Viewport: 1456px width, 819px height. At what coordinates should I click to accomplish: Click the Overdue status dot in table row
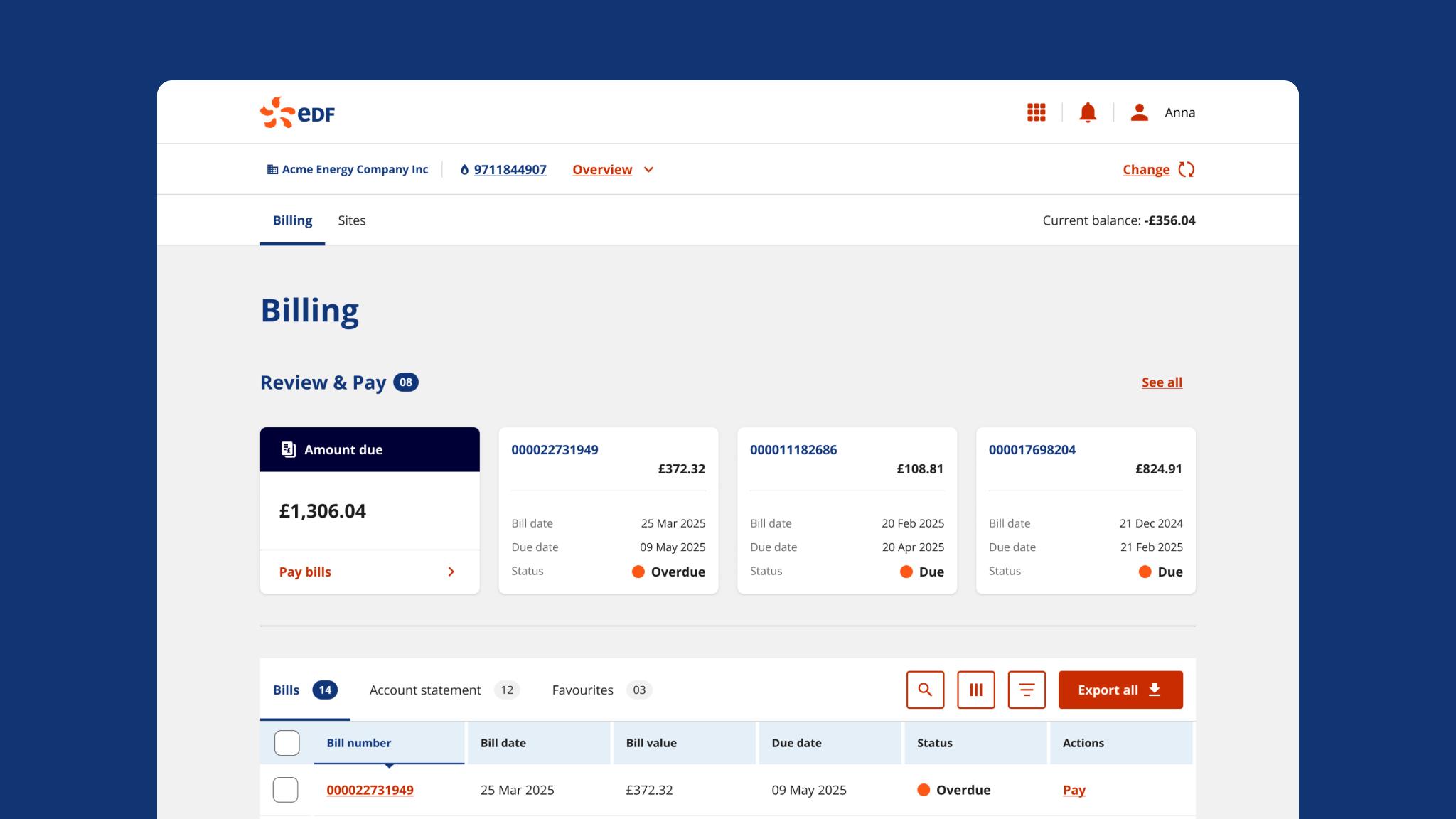coord(924,790)
